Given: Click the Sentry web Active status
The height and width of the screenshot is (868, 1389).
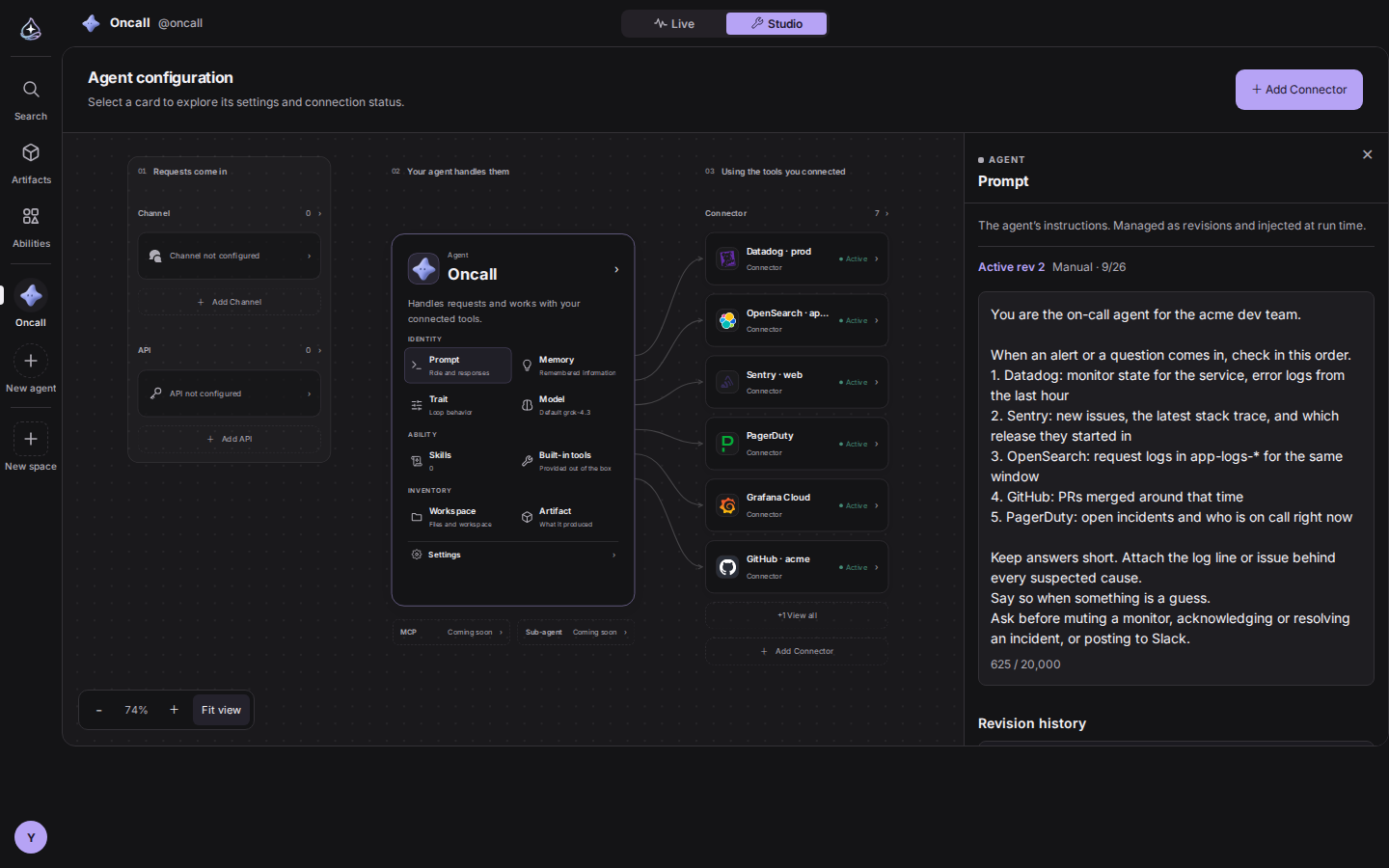Looking at the screenshot, I should coord(854,382).
